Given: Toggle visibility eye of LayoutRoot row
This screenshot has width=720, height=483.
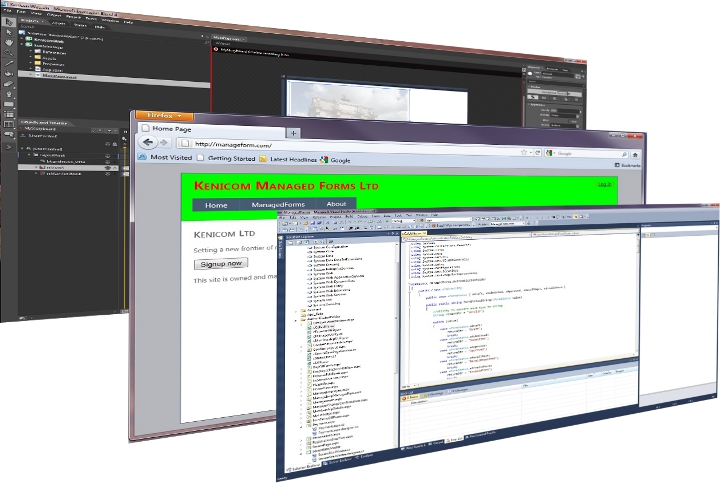Looking at the screenshot, I should tap(108, 156).
